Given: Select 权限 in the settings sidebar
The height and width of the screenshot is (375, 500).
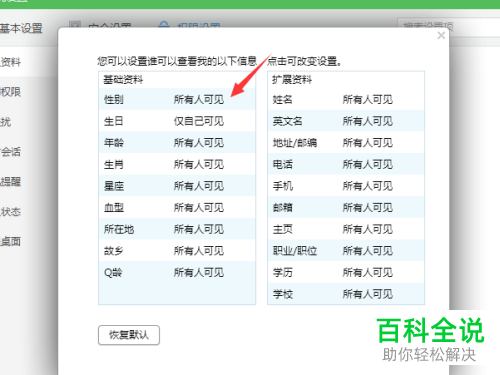Looking at the screenshot, I should pyautogui.click(x=11, y=92).
